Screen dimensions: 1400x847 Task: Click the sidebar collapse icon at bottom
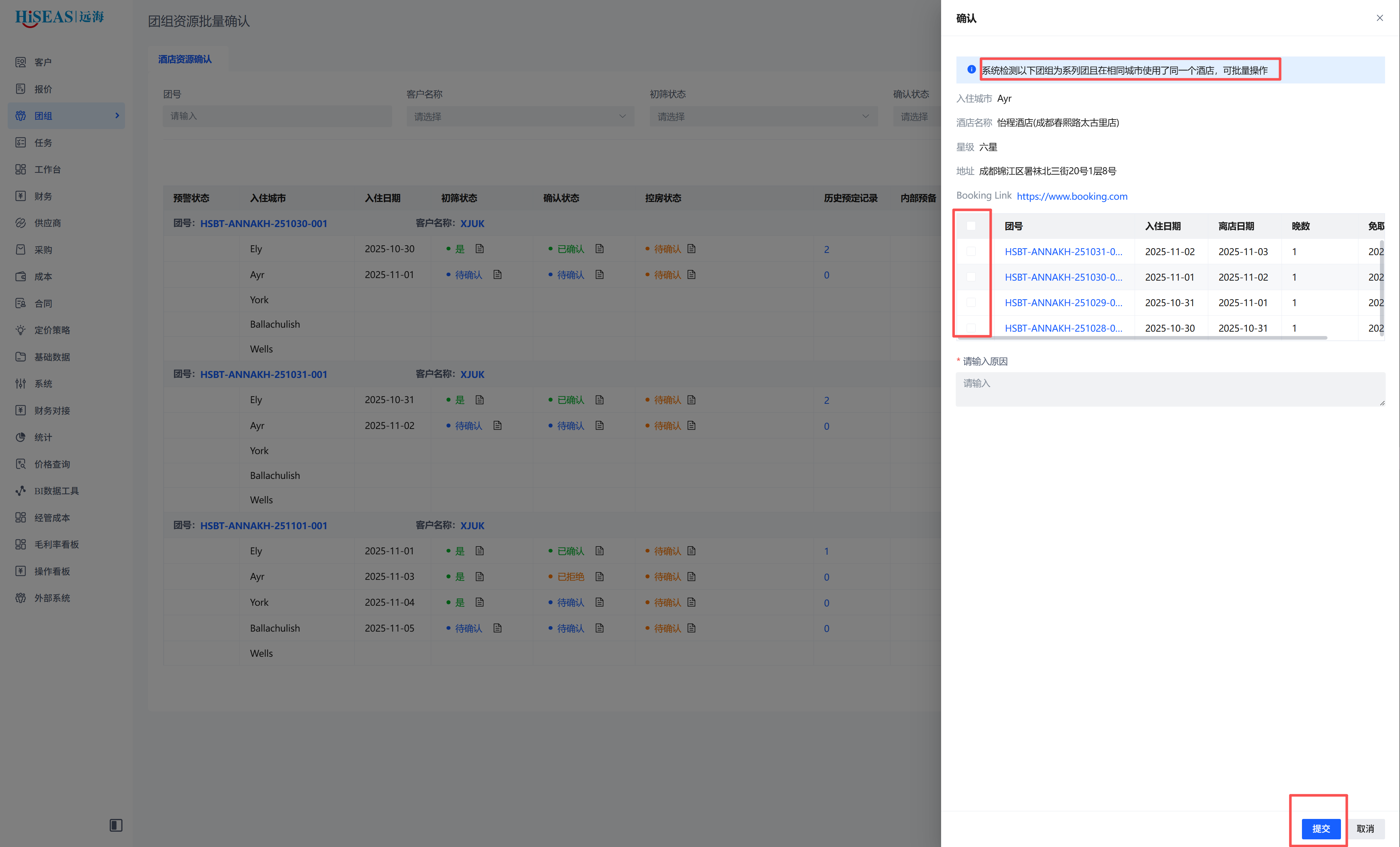116,825
